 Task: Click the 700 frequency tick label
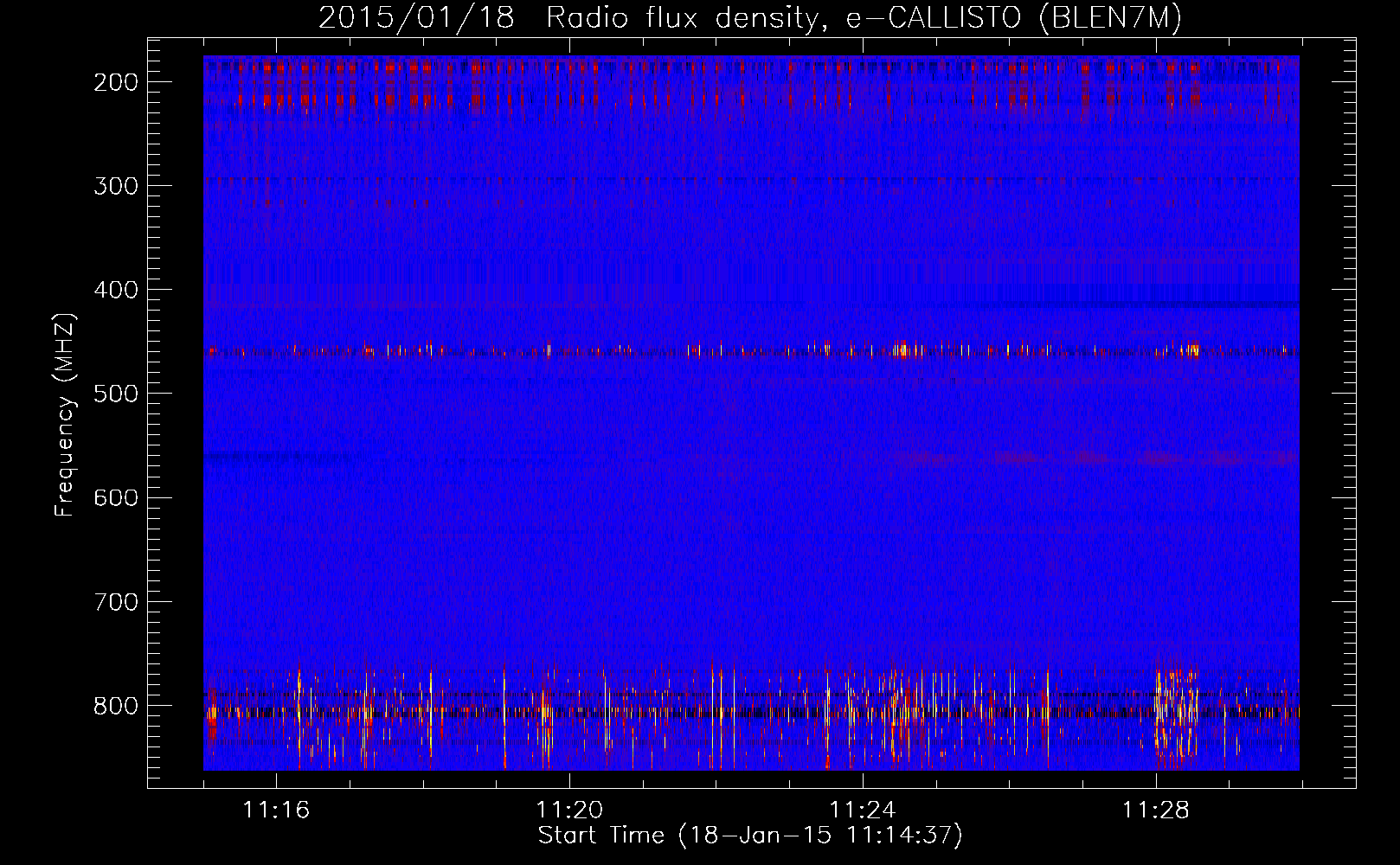[x=116, y=601]
